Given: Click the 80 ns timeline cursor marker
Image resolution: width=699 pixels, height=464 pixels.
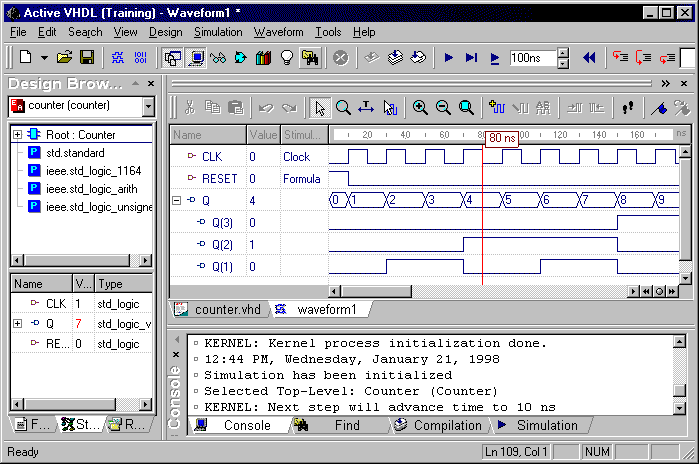Looking at the screenshot, I should (503, 138).
